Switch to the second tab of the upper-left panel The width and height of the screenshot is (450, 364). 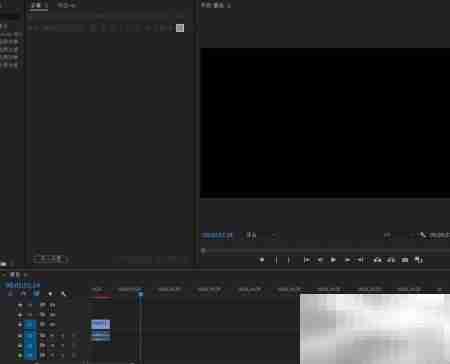click(x=66, y=5)
